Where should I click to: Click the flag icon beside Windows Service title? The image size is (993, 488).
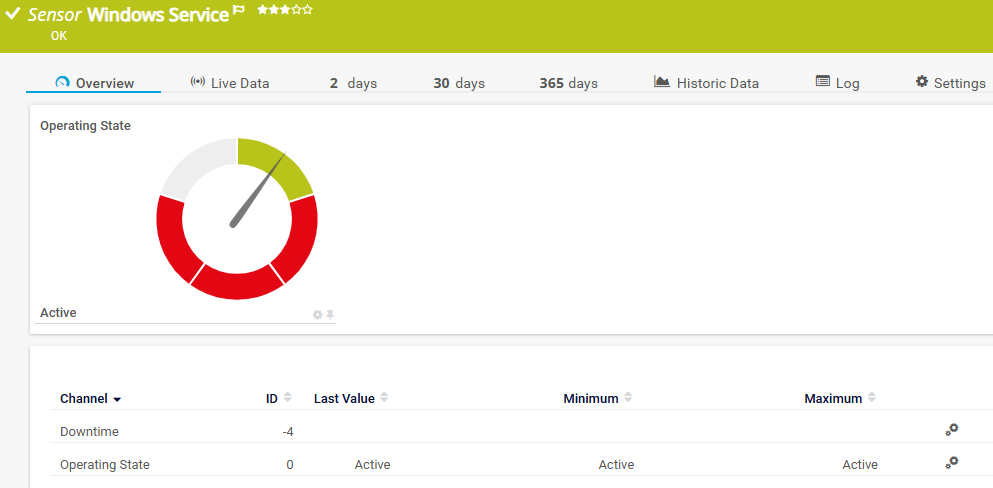(238, 11)
